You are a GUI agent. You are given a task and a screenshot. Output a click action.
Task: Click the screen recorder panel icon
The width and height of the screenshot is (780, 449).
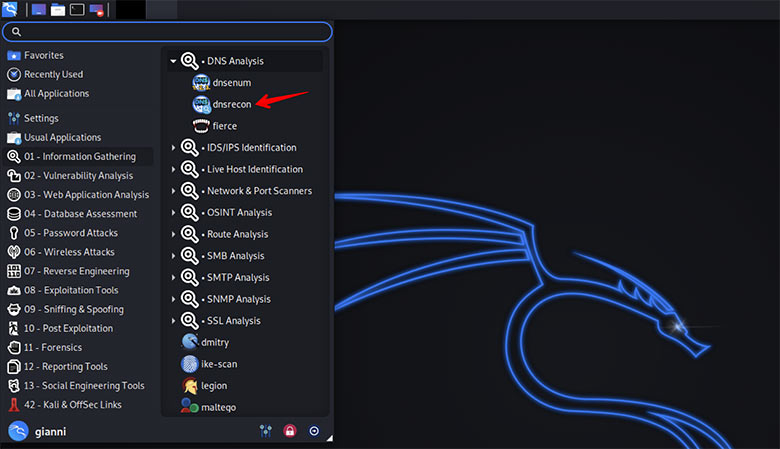pos(97,10)
